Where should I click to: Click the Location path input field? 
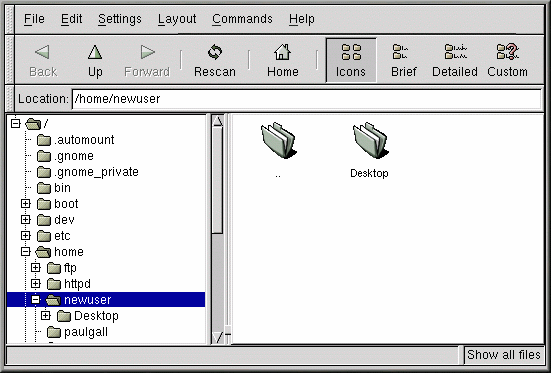(x=306, y=99)
